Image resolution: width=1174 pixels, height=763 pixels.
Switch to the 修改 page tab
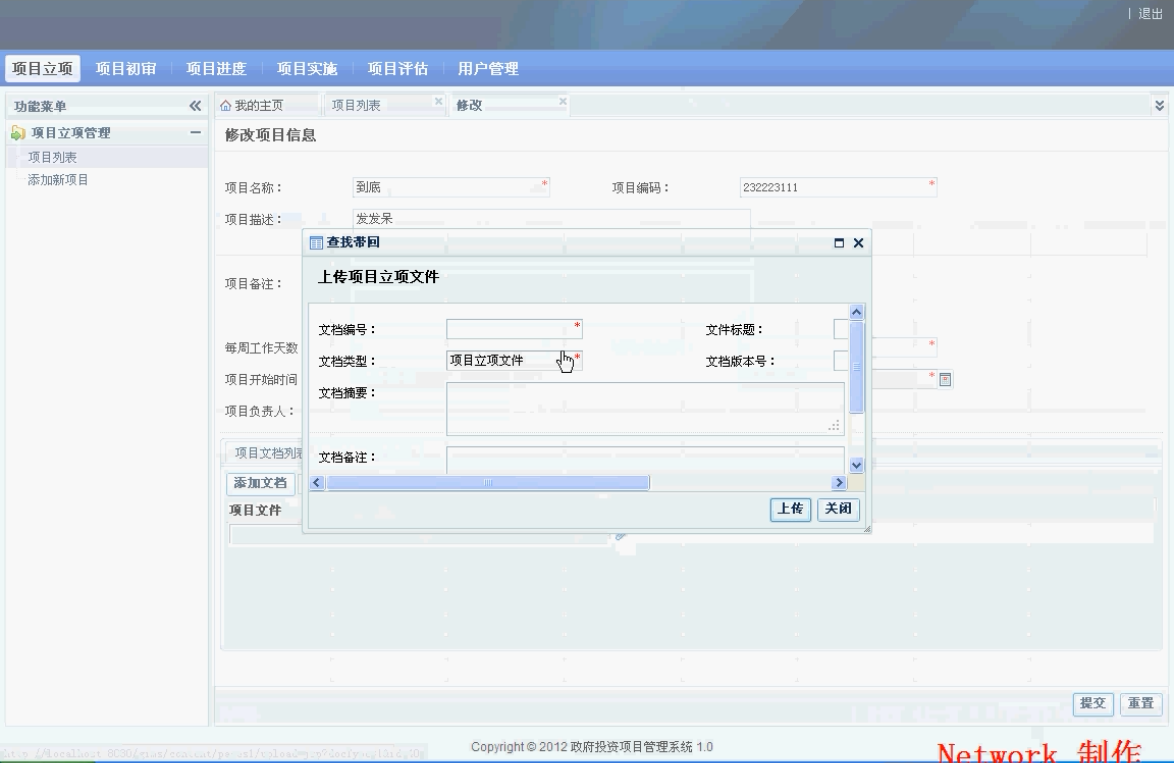tap(469, 106)
